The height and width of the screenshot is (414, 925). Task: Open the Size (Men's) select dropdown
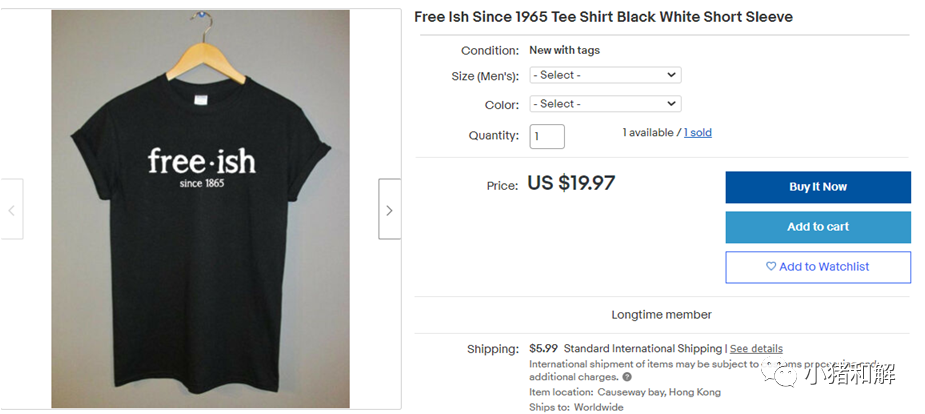coord(605,75)
